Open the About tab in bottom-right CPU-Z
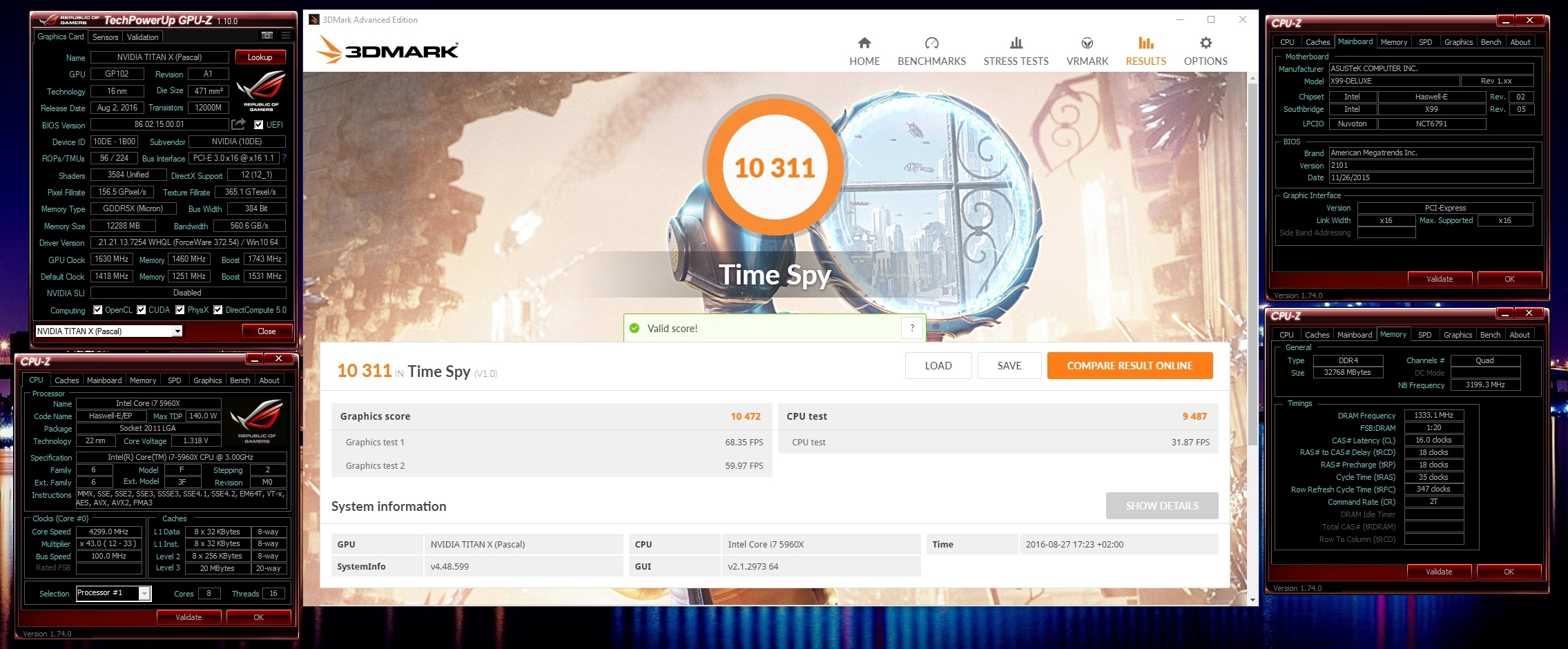This screenshot has width=1568, height=649. (1519, 335)
